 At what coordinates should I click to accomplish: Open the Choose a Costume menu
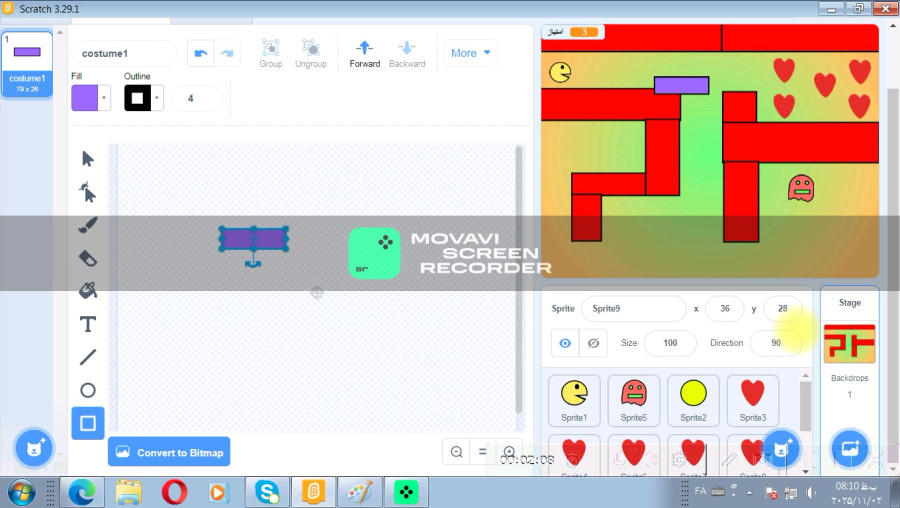pos(34,448)
